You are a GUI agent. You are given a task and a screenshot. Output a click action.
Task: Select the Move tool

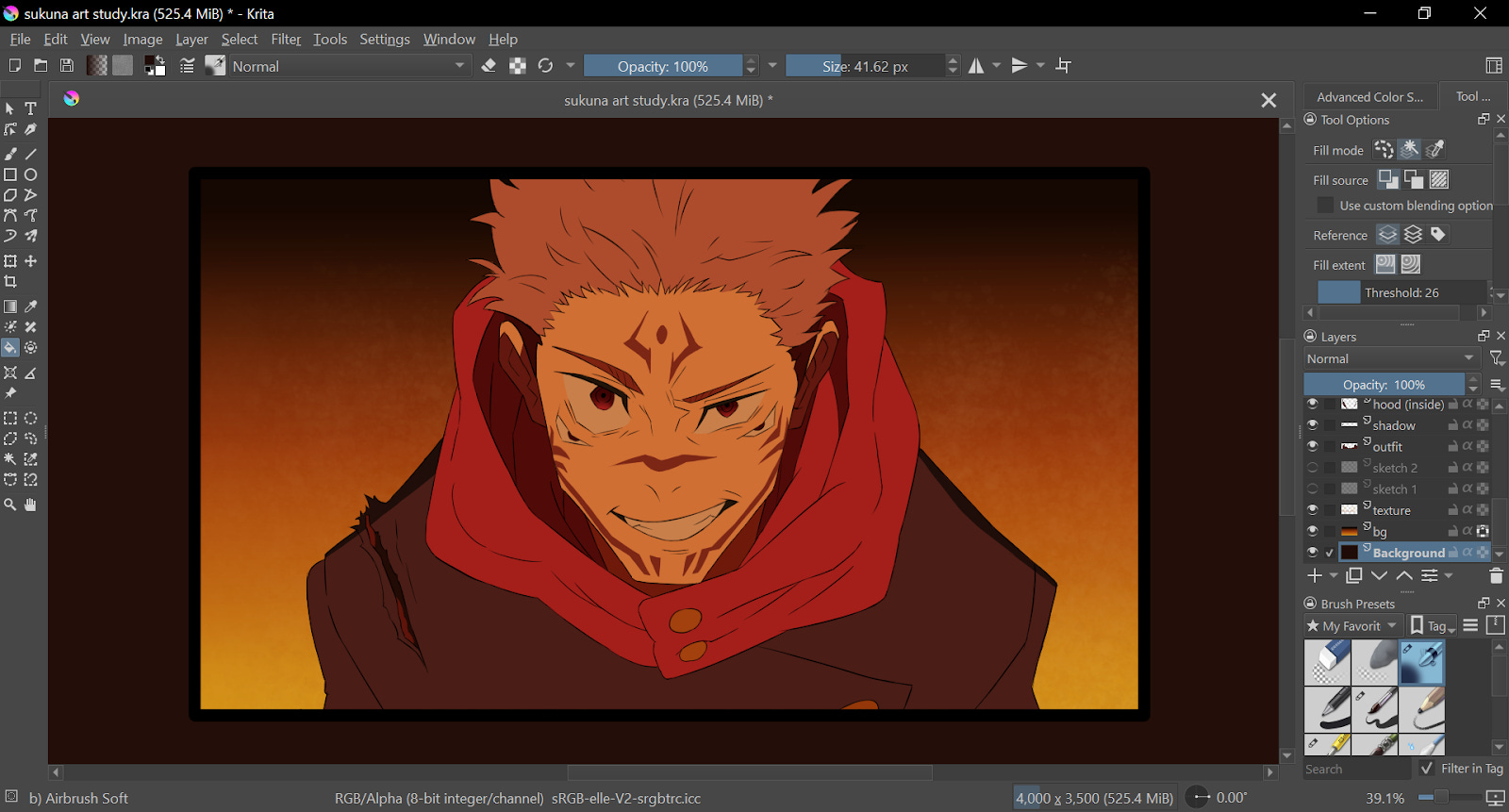coord(31,261)
